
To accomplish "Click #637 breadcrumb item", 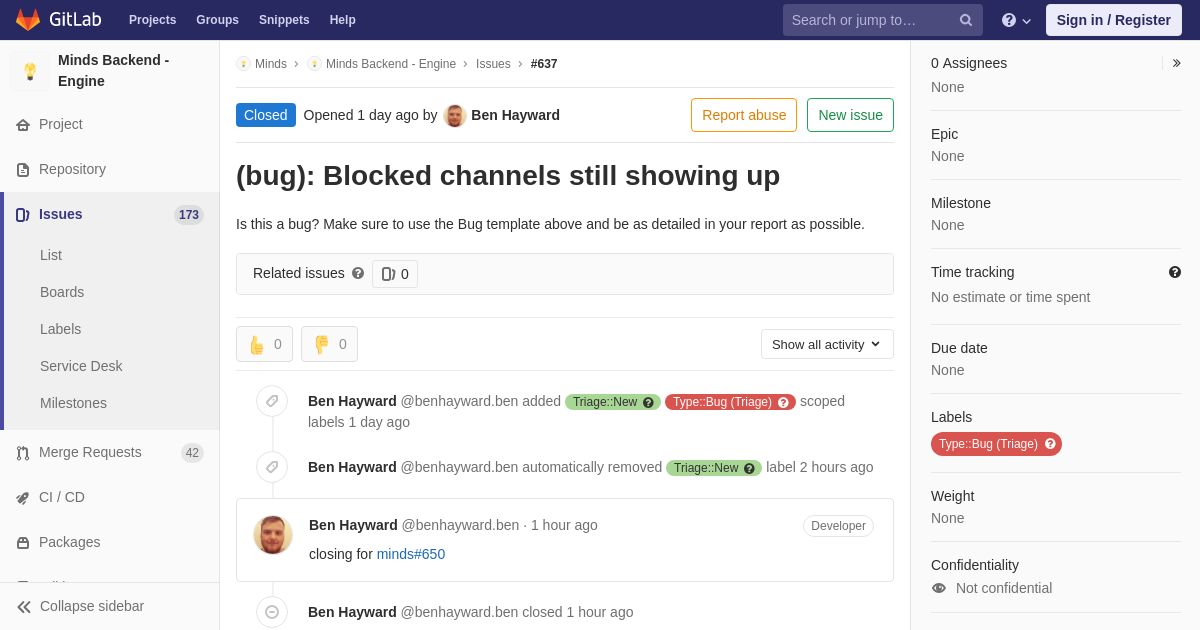I will click(544, 64).
